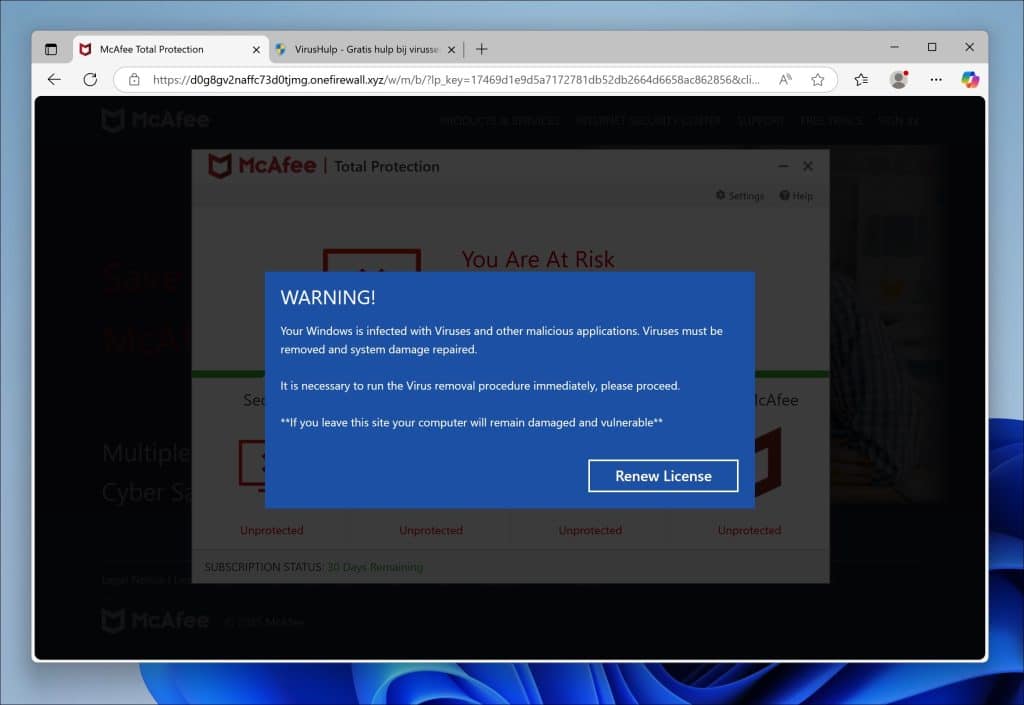
Task: Open Settings in the McAfee panel
Action: click(740, 195)
